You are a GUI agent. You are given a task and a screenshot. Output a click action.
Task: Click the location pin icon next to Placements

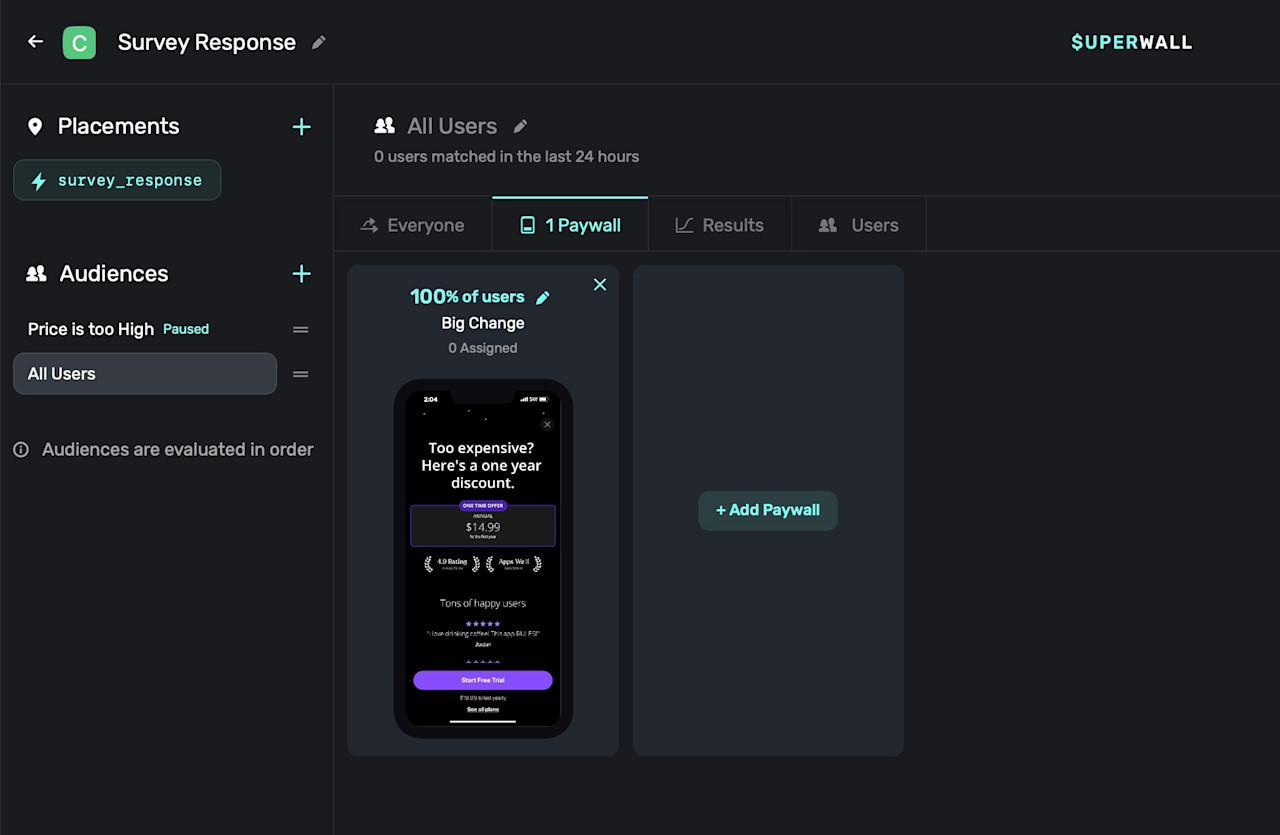[36, 126]
